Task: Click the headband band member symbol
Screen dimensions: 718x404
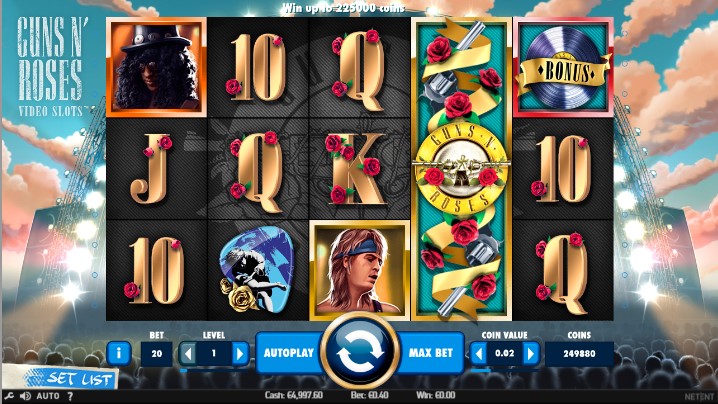Action: pyautogui.click(x=359, y=270)
